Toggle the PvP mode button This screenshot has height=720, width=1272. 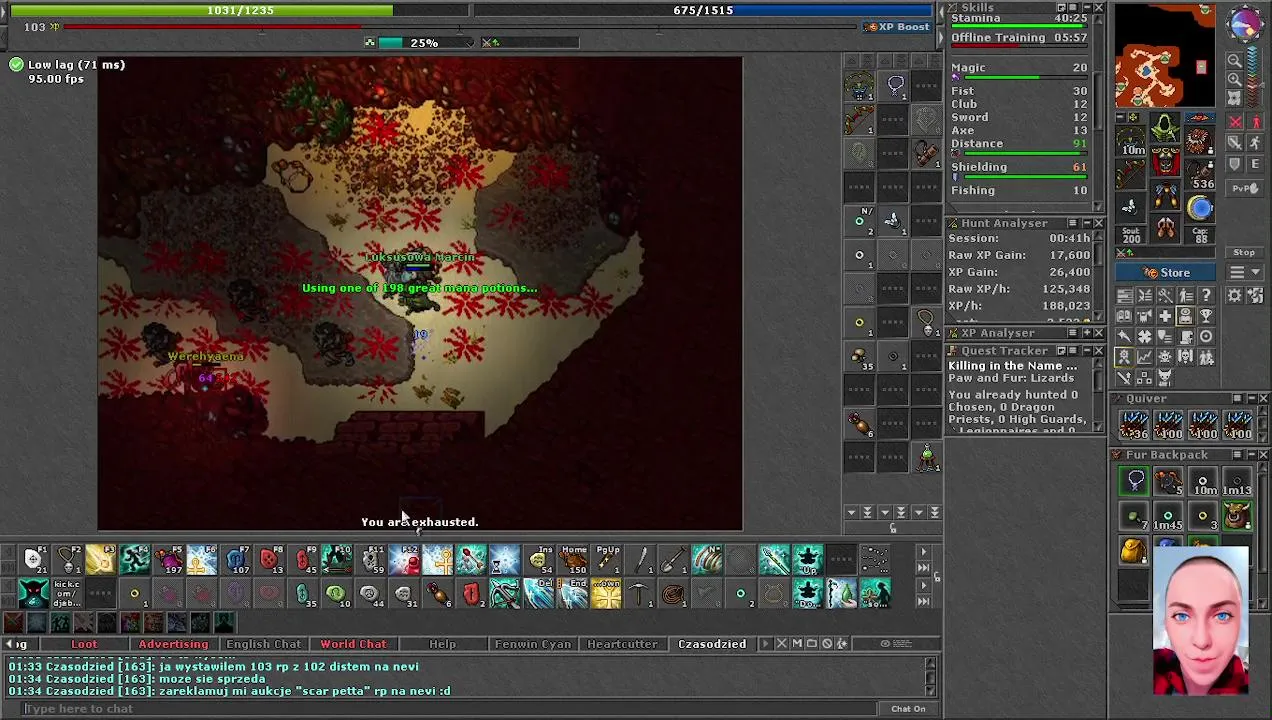click(x=1244, y=188)
